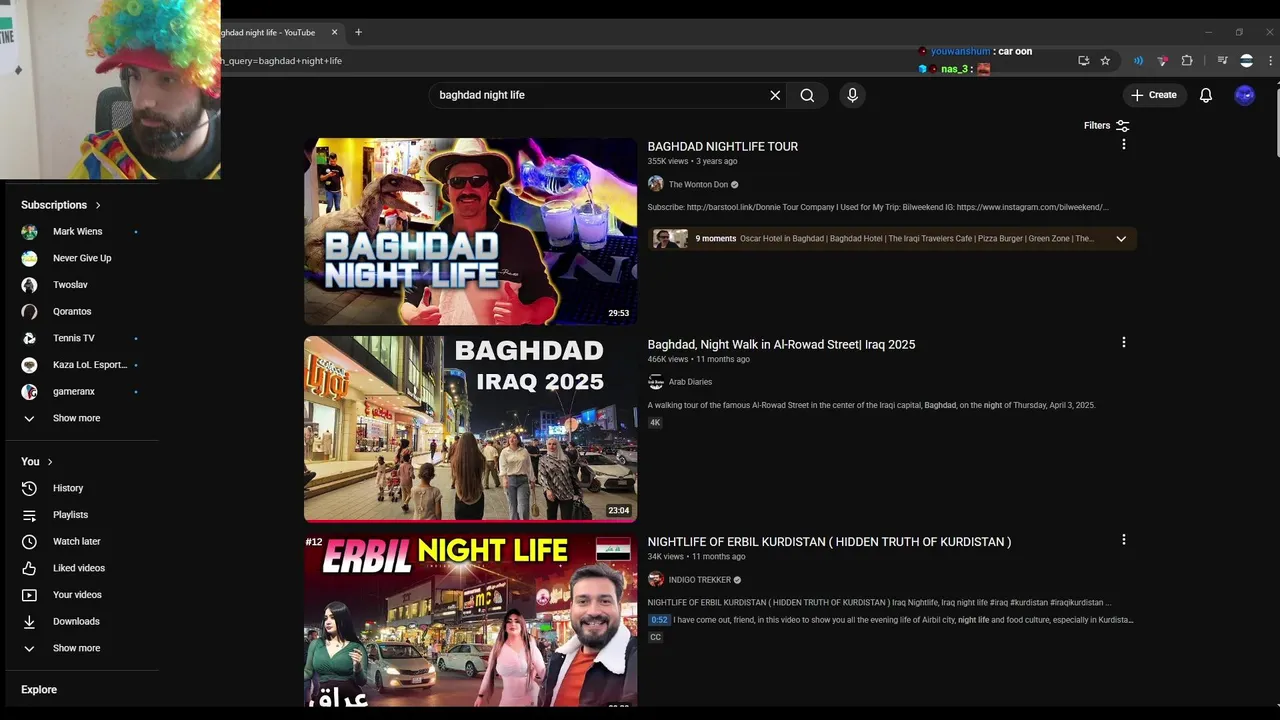Click the install app icon in address bar
The height and width of the screenshot is (720, 1280).
1083,61
